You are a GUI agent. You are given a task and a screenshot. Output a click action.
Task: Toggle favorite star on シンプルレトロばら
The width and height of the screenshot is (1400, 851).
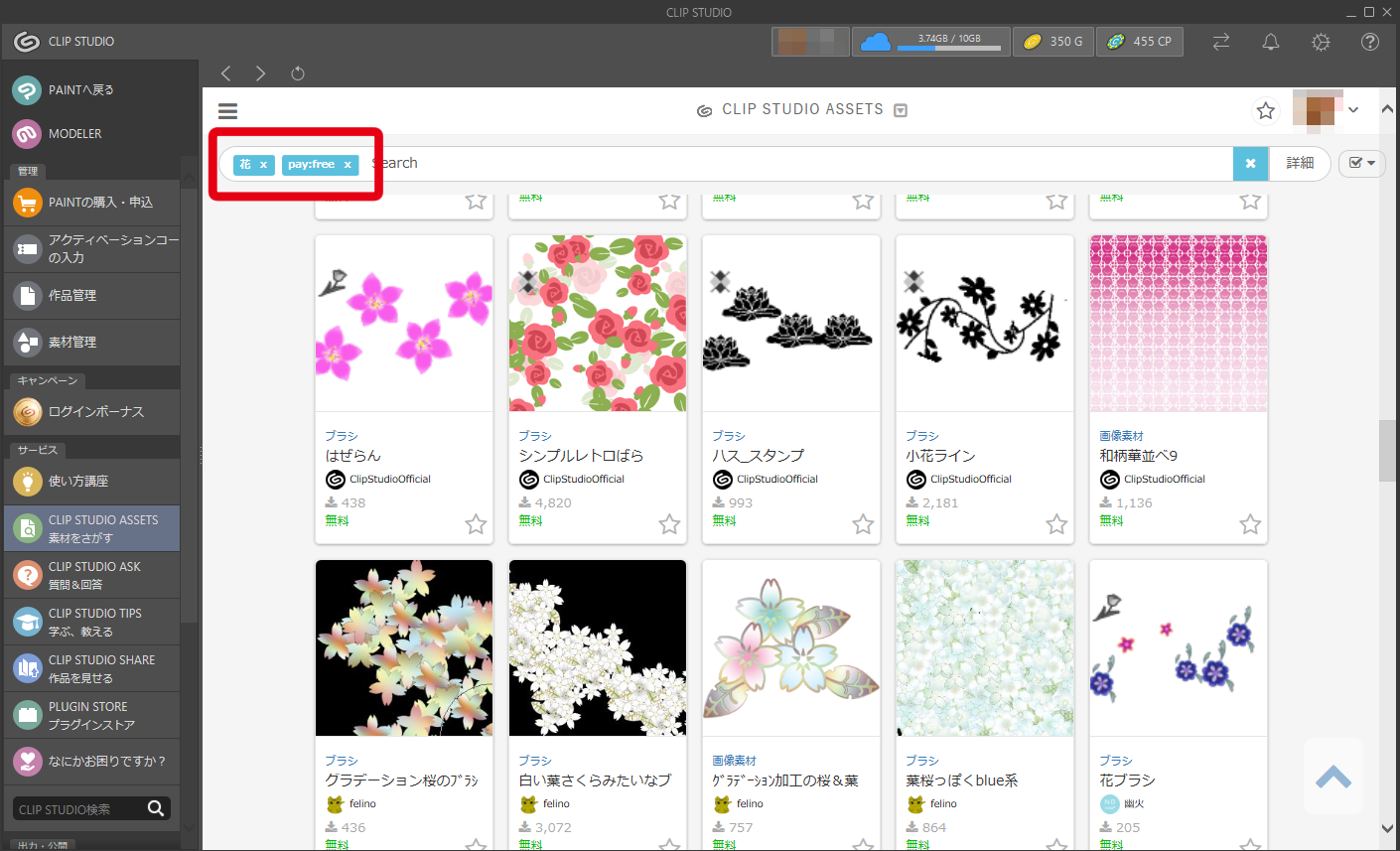[x=669, y=524]
